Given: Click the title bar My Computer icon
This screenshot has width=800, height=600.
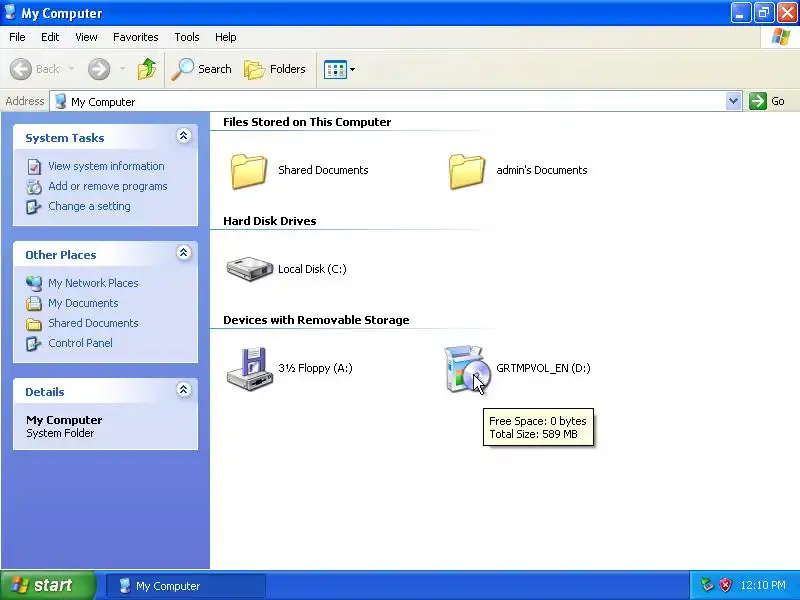Looking at the screenshot, I should (x=10, y=12).
